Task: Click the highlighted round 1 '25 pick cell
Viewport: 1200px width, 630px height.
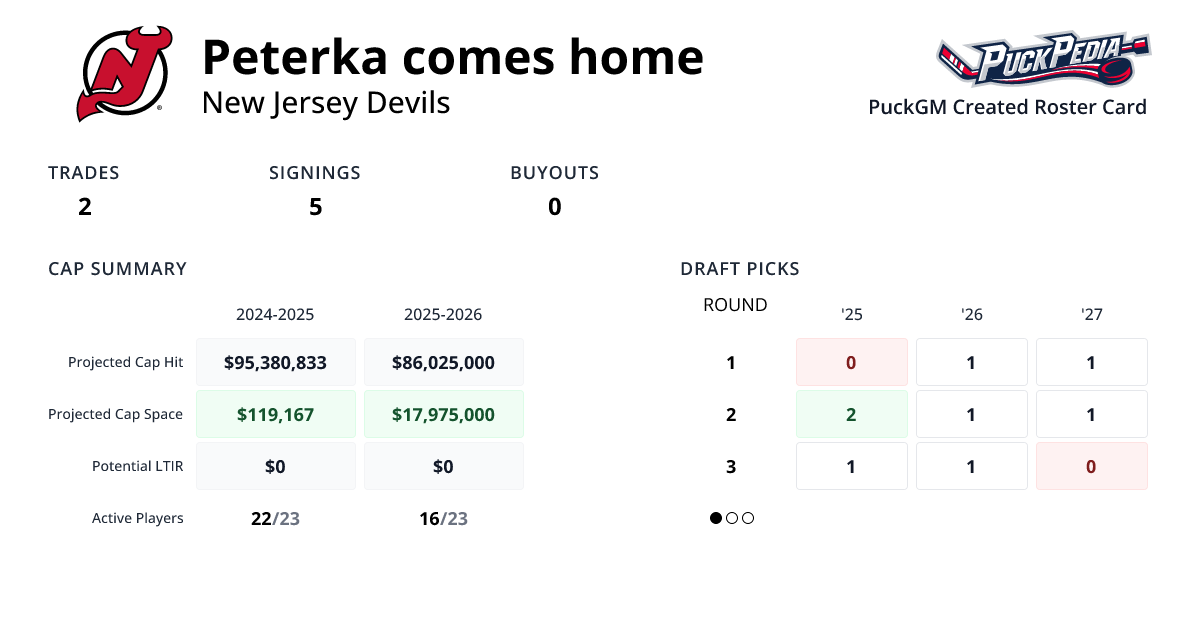Action: [851, 362]
